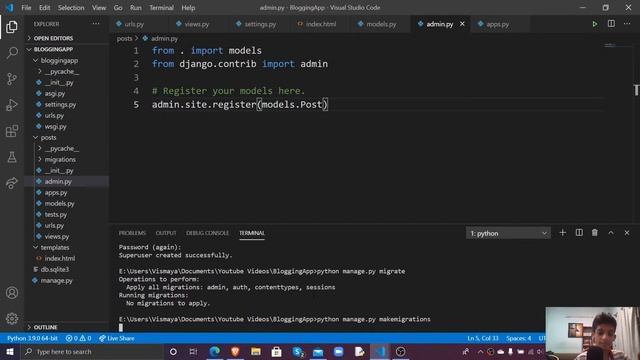Open editor More Actions ellipsis

[x=627, y=24]
